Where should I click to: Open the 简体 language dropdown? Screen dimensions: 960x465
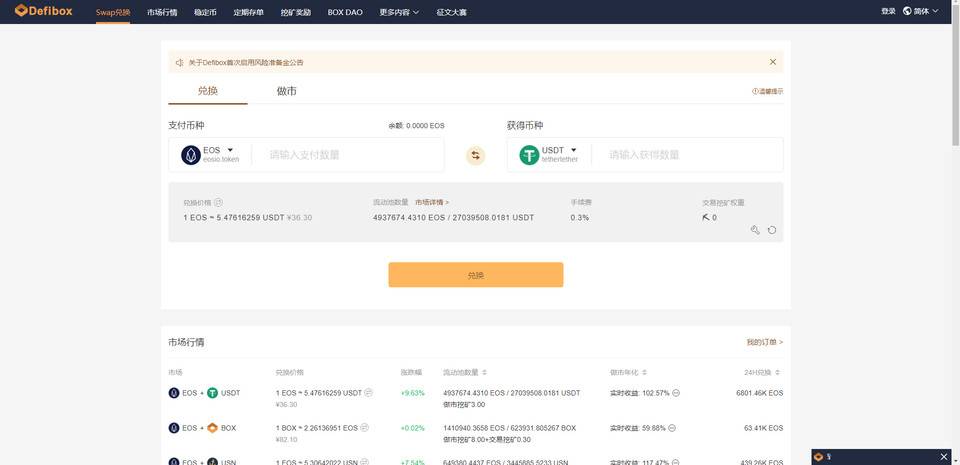(926, 11)
